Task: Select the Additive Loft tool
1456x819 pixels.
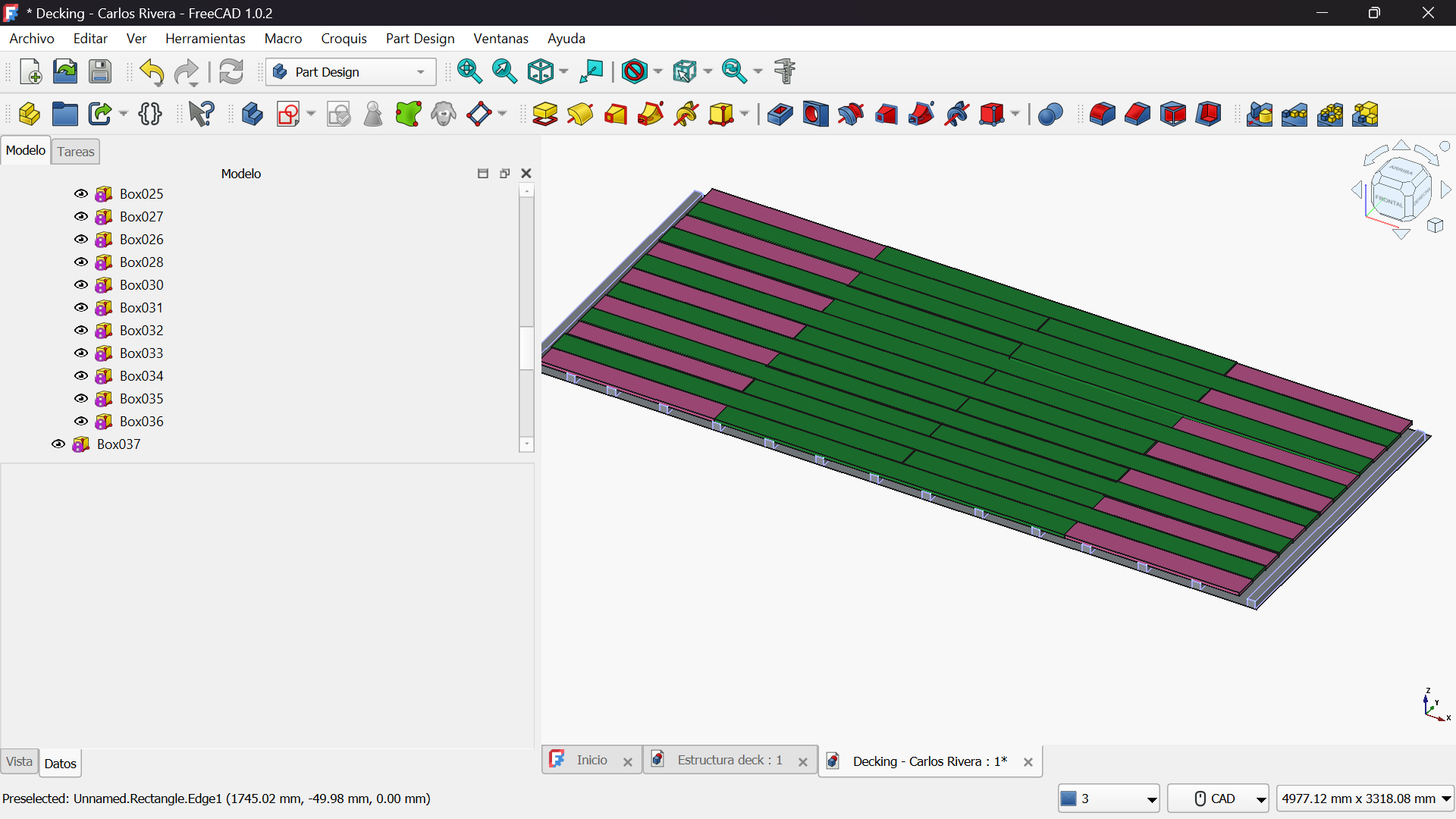Action: point(616,115)
